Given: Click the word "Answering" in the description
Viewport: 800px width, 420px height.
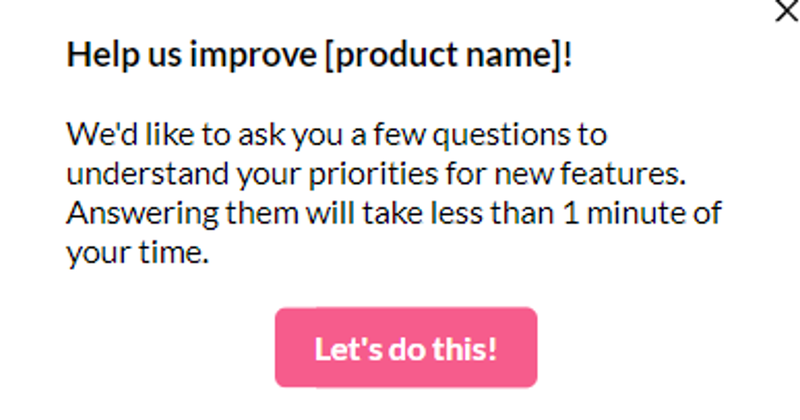Looking at the screenshot, I should (129, 214).
